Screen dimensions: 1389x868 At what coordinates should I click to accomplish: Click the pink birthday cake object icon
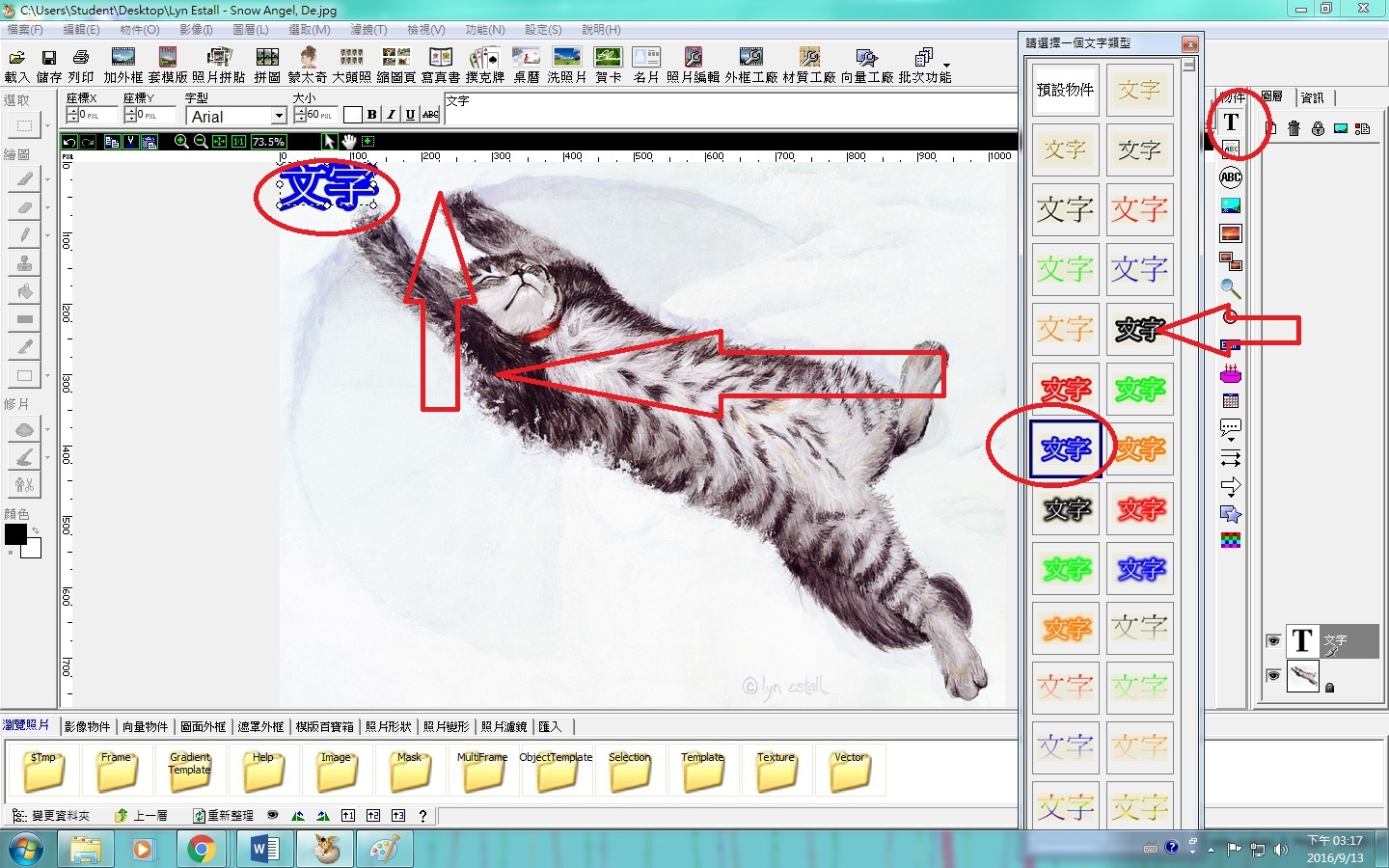[1231, 373]
